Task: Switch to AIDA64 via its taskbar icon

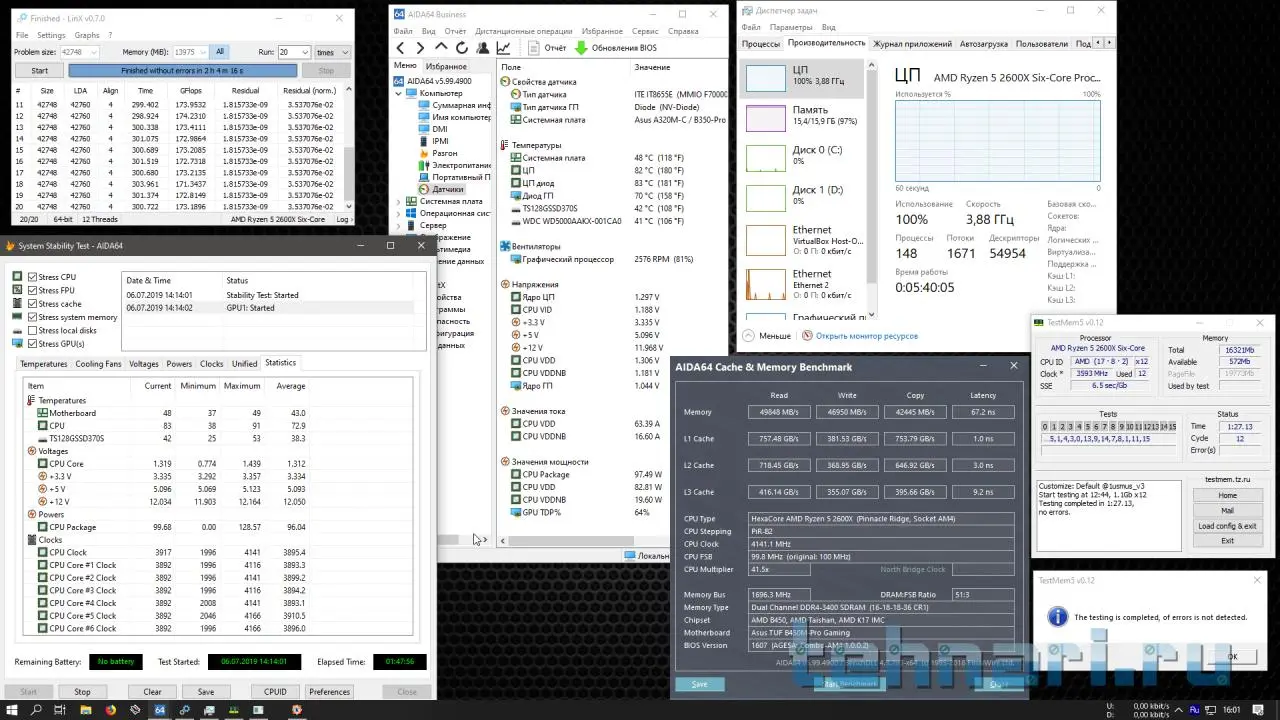Action: point(159,710)
